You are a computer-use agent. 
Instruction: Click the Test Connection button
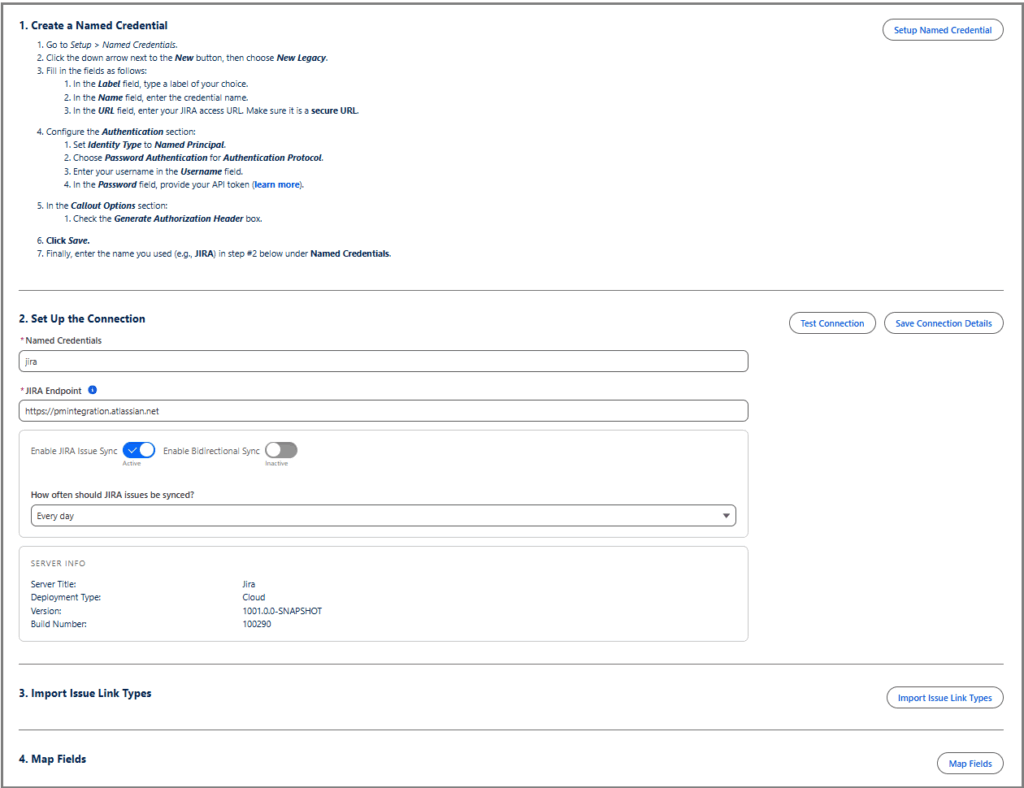[x=833, y=323]
